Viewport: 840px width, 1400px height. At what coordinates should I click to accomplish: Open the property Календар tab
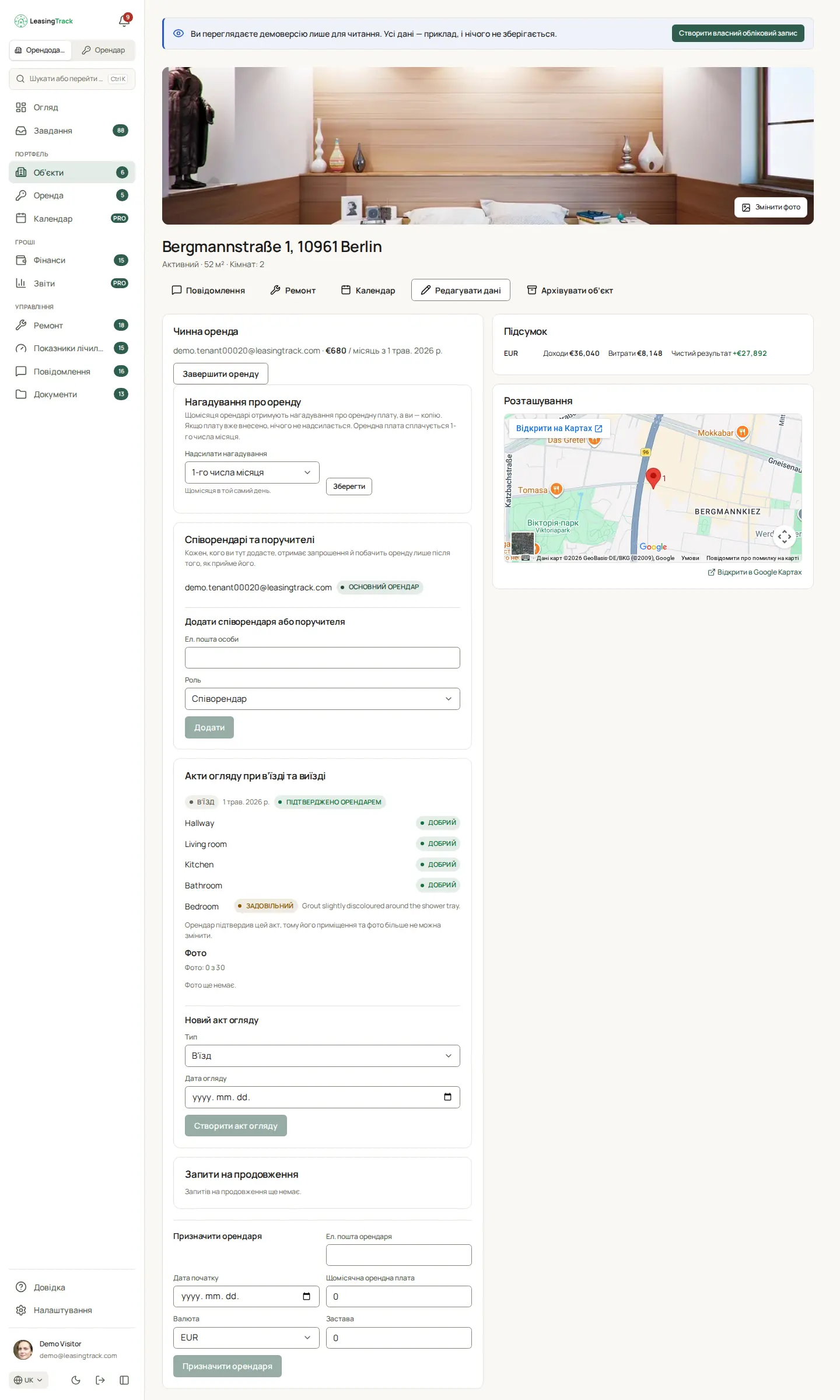click(x=368, y=290)
